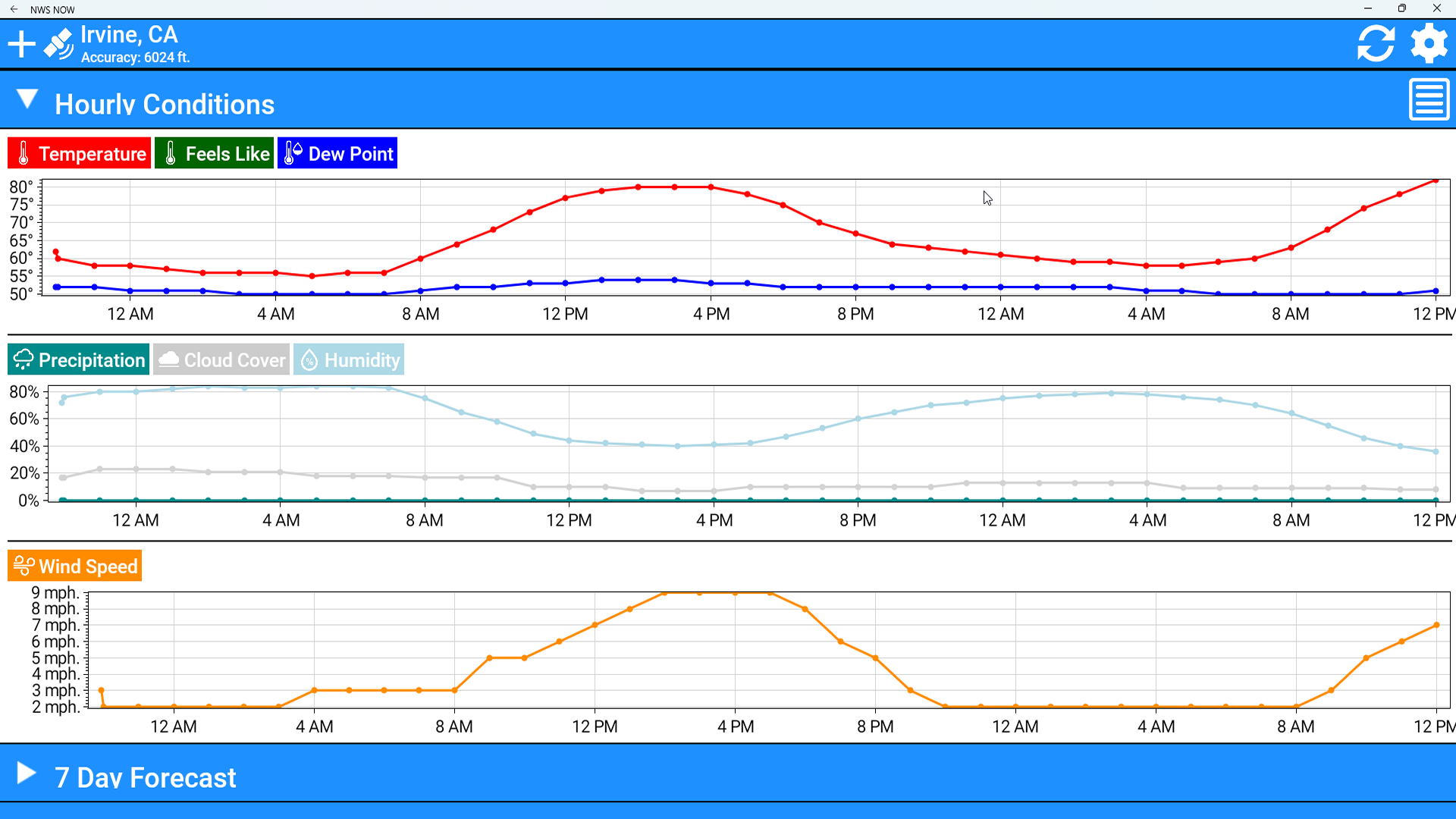The width and height of the screenshot is (1456, 819).
Task: Click the add location plus icon
Action: click(x=22, y=43)
